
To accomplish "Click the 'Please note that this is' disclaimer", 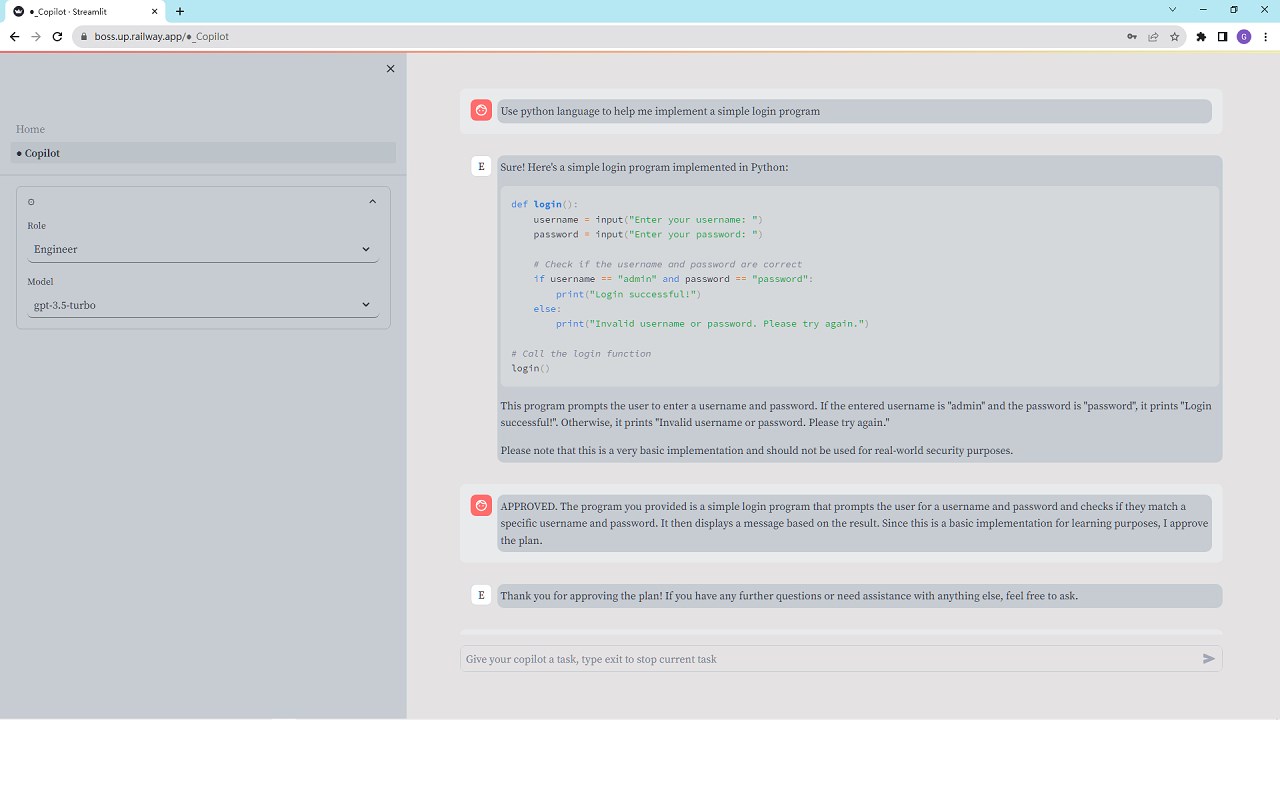I will 757,450.
